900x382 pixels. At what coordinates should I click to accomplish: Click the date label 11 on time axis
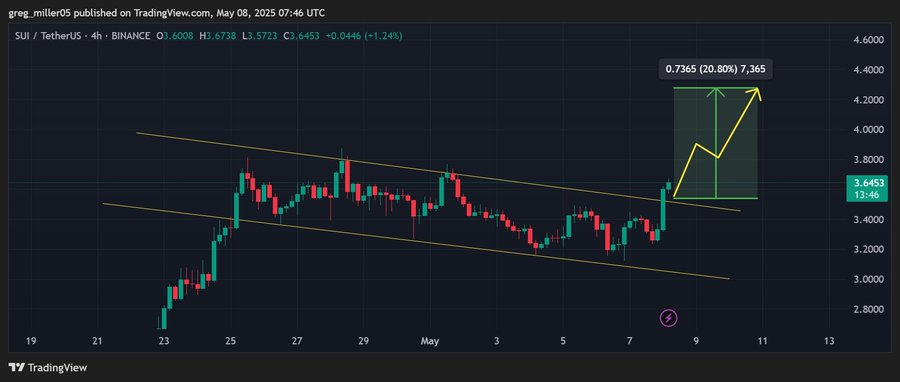(762, 341)
